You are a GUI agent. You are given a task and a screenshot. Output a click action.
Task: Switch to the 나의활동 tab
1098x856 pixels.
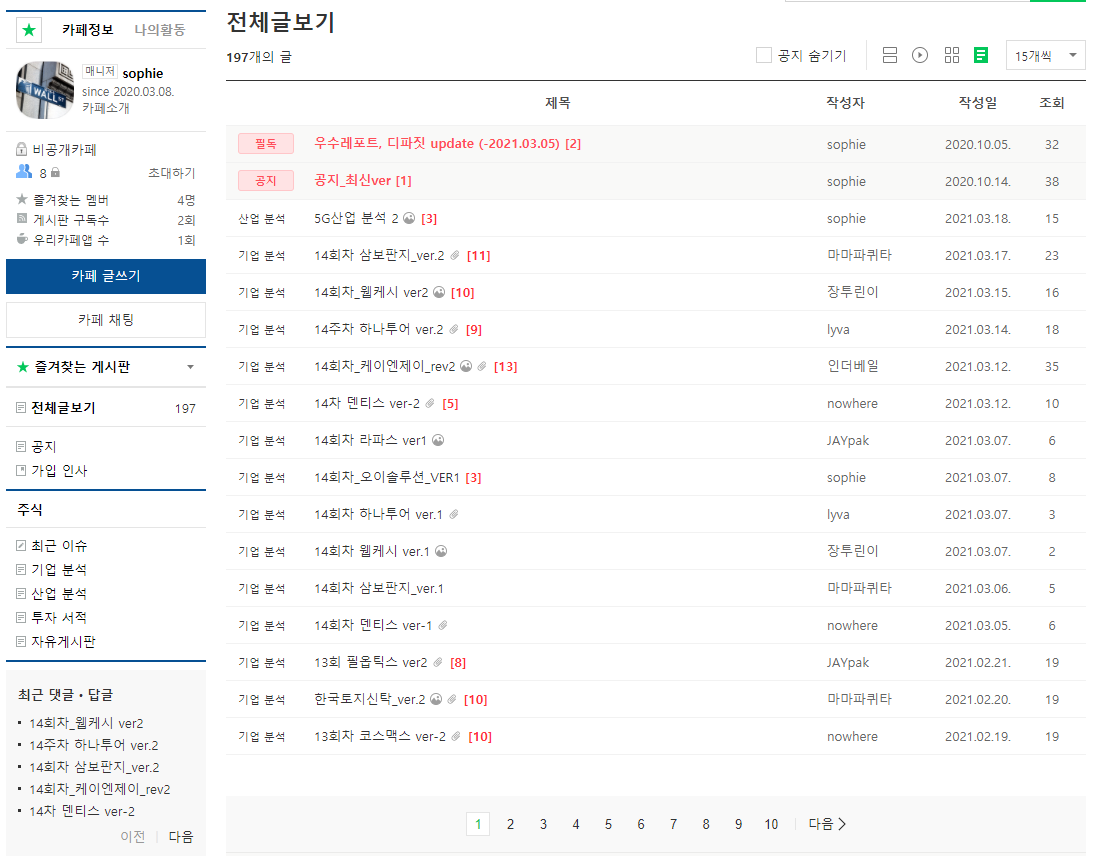click(x=160, y=29)
